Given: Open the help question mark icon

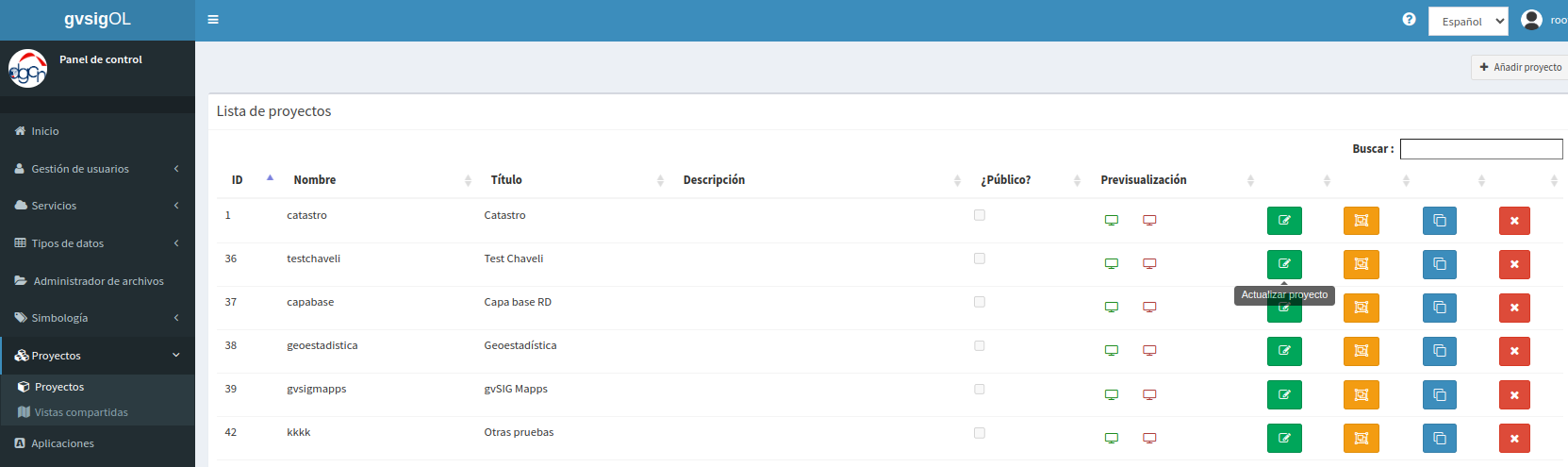Looking at the screenshot, I should (x=1409, y=20).
